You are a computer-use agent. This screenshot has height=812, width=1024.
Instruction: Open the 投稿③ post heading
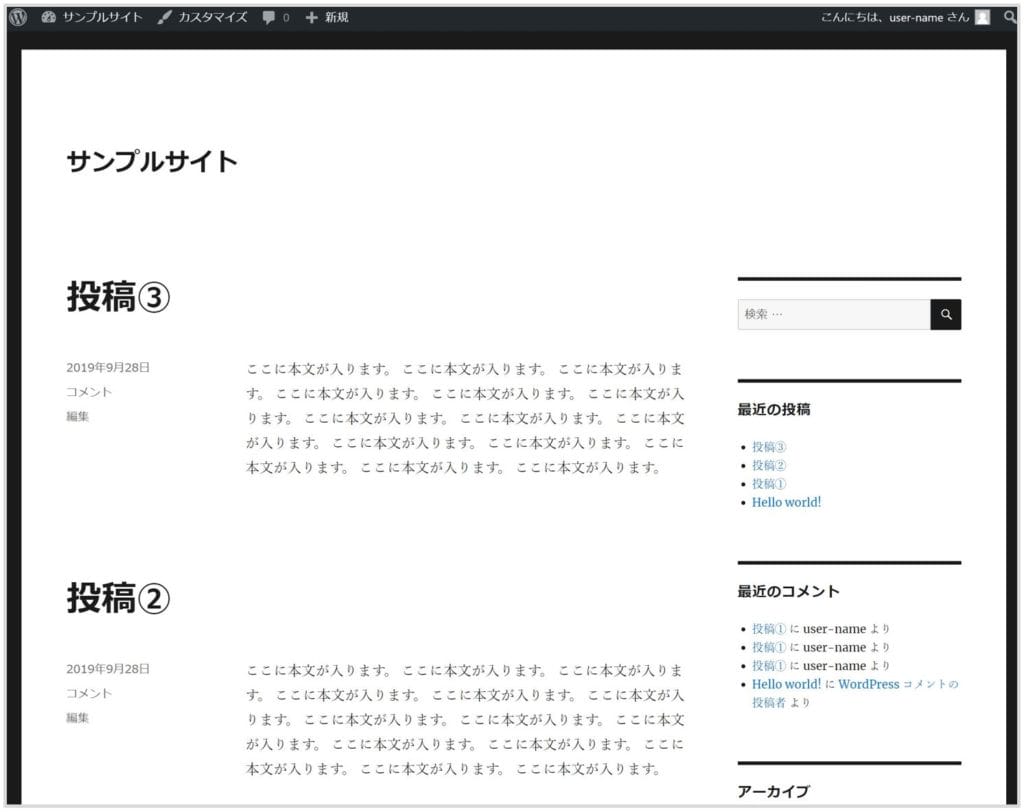pos(118,296)
